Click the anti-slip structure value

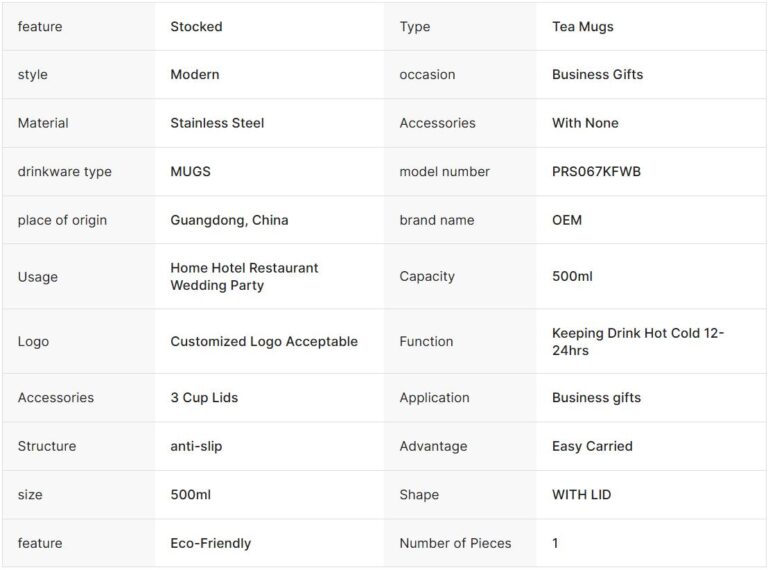tap(196, 446)
